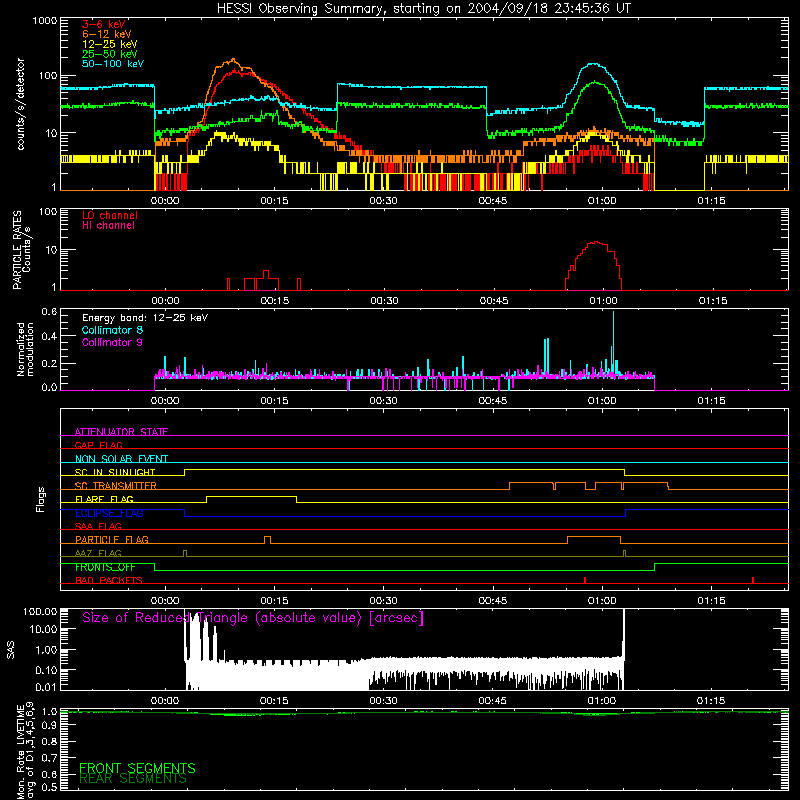Click the HI channel legend label

point(108,226)
